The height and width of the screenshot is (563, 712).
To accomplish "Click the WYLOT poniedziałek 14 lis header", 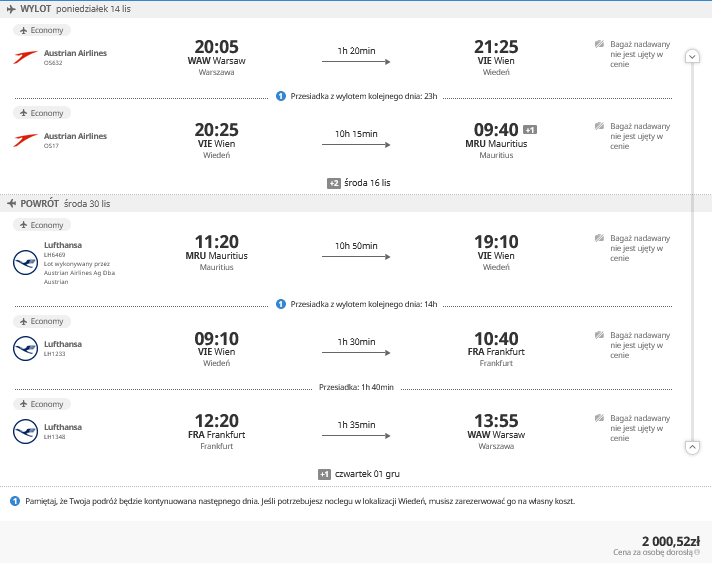I will [69, 9].
